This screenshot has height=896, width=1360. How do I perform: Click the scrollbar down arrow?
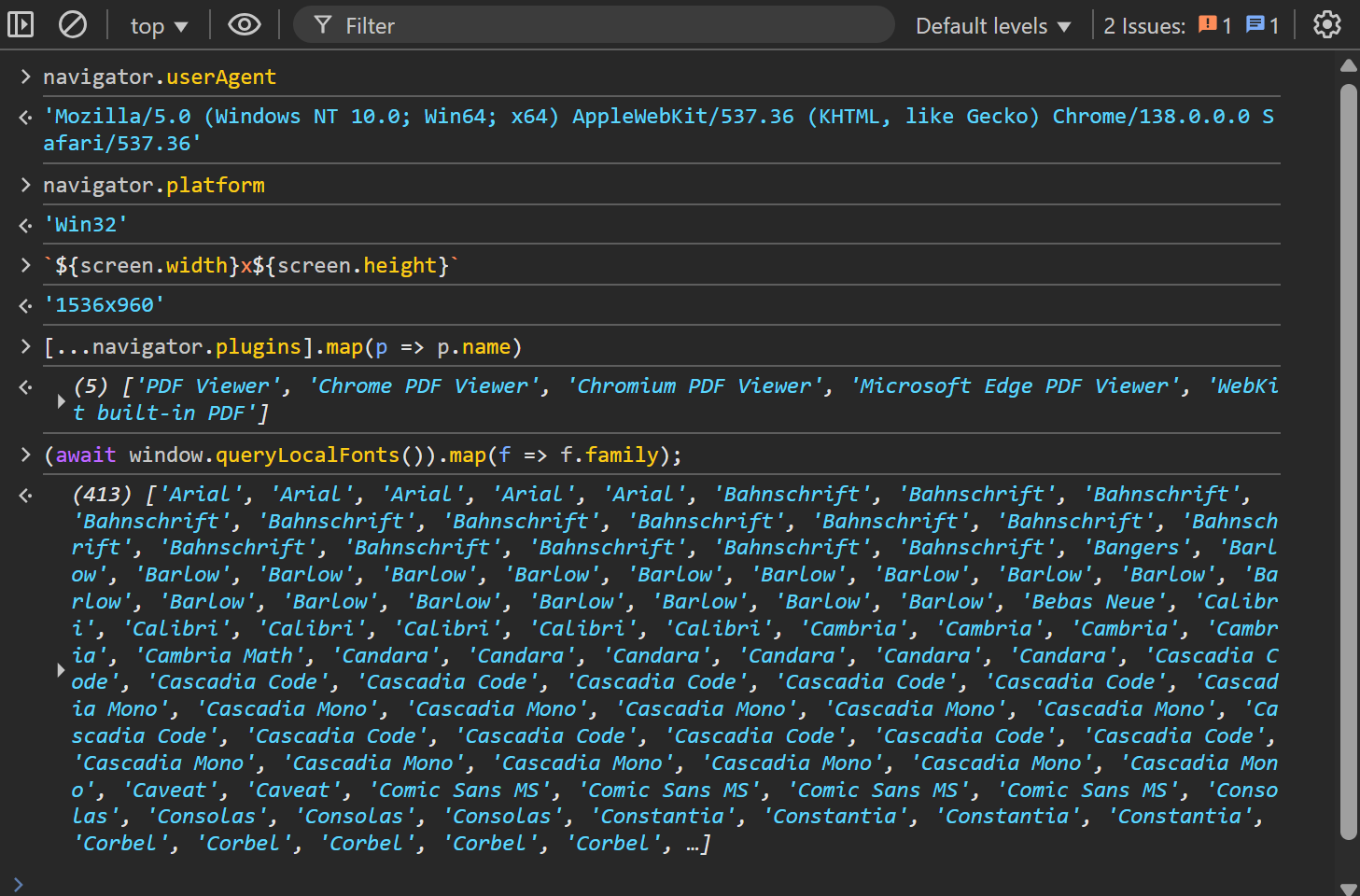point(1348,888)
